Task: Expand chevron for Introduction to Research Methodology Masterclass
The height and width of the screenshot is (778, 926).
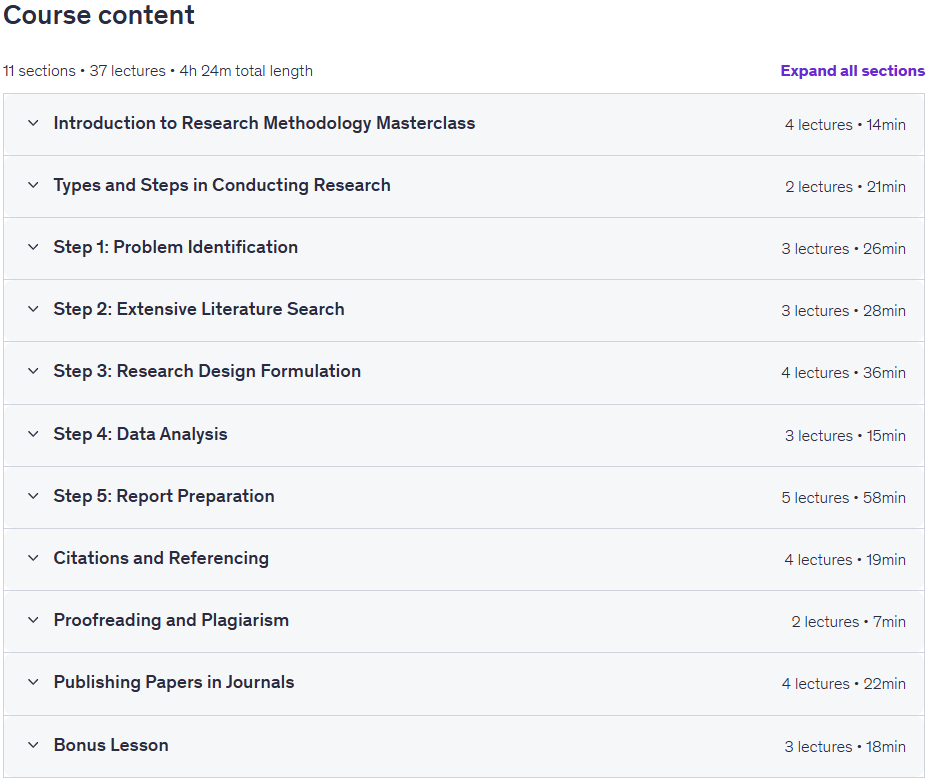Action: [34, 123]
